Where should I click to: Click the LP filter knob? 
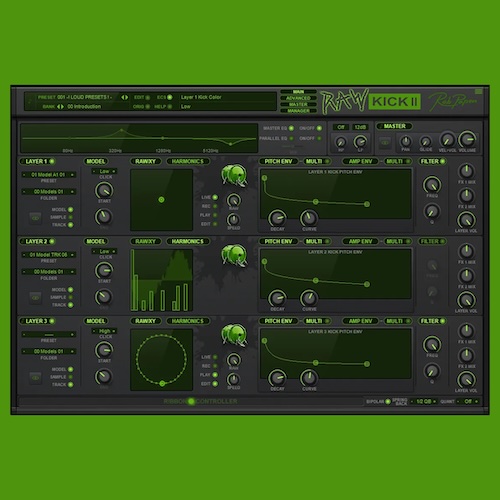click(x=360, y=142)
